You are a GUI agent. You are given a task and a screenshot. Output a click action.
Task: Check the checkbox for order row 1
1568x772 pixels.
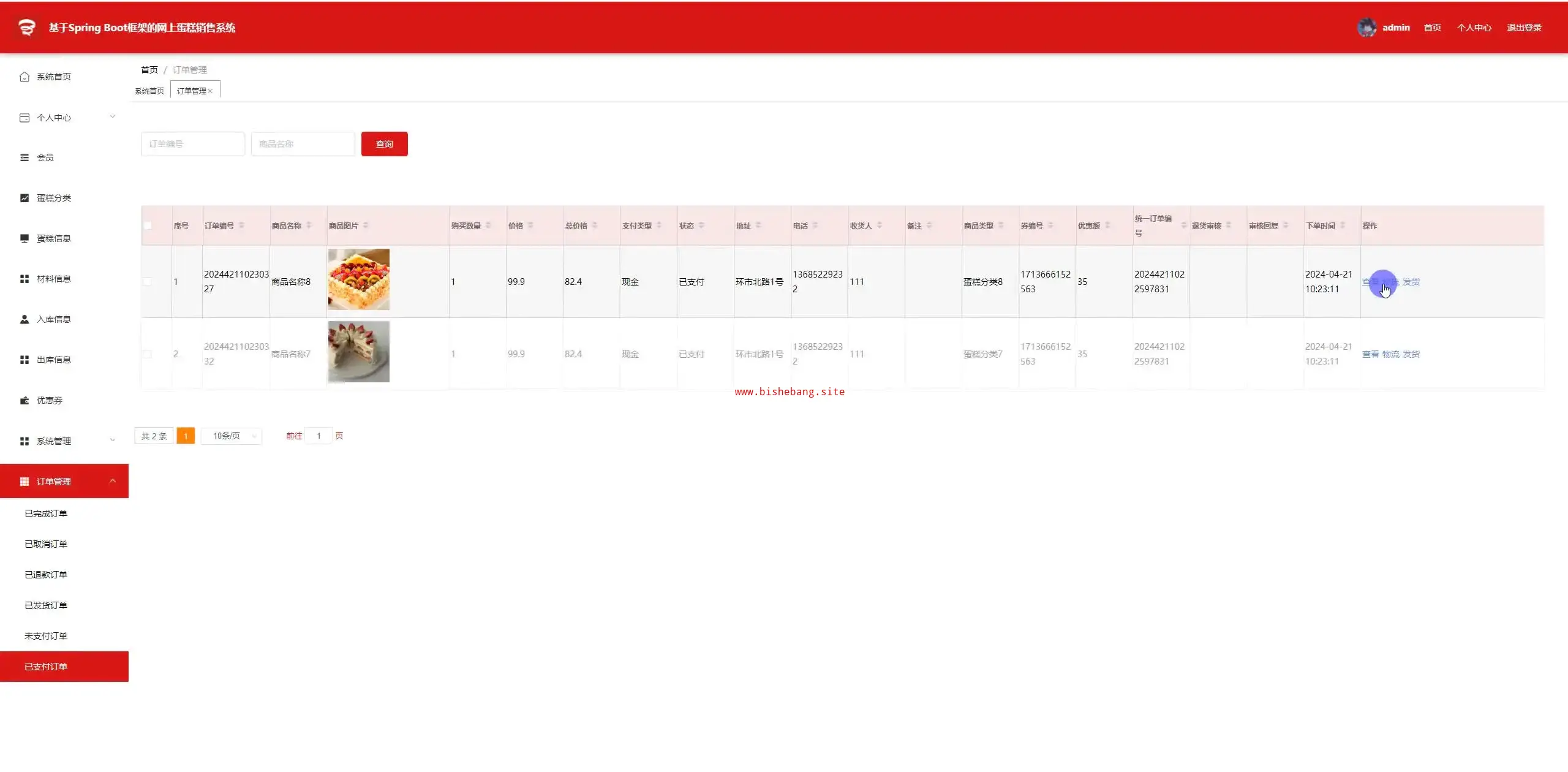coord(147,282)
